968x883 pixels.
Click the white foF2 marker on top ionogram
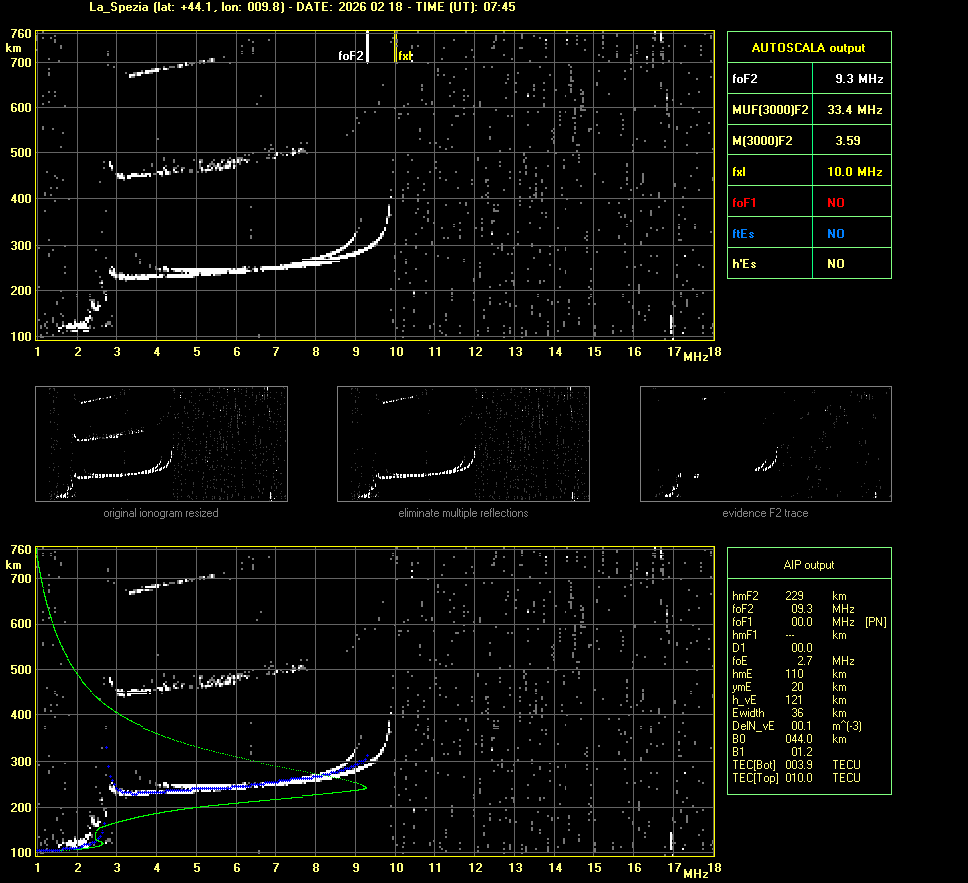(x=367, y=47)
